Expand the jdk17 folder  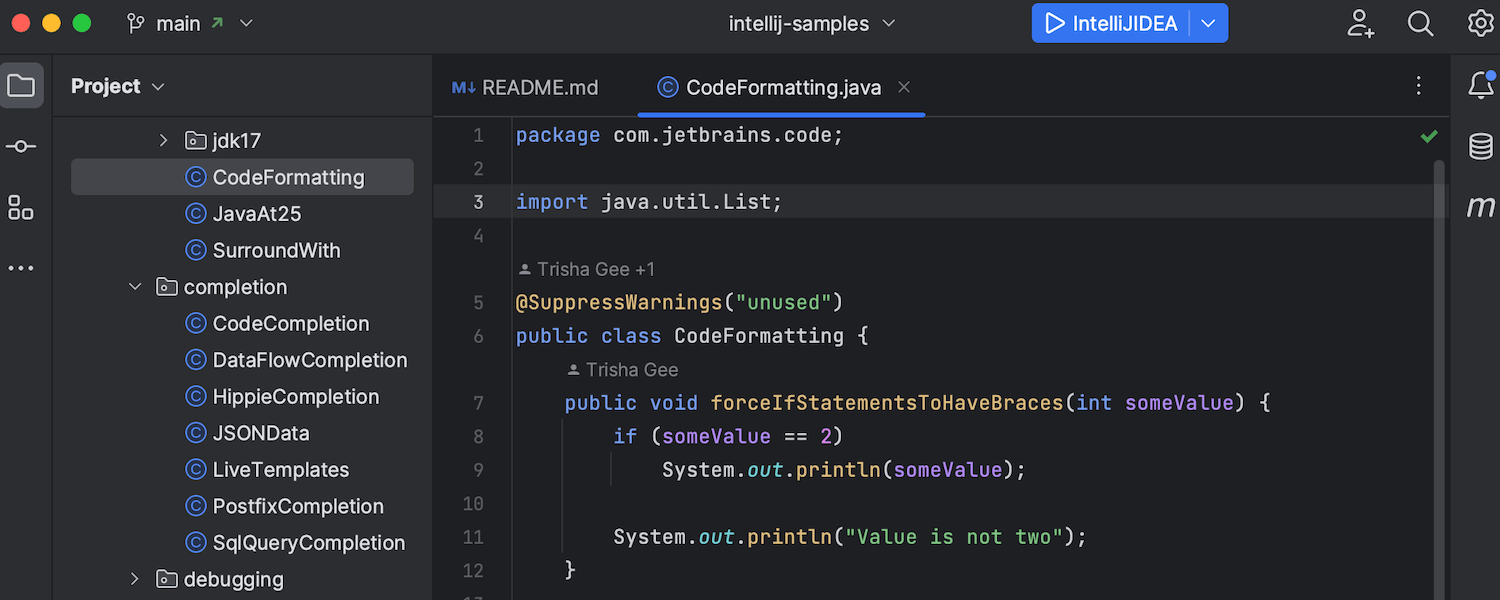pos(163,140)
